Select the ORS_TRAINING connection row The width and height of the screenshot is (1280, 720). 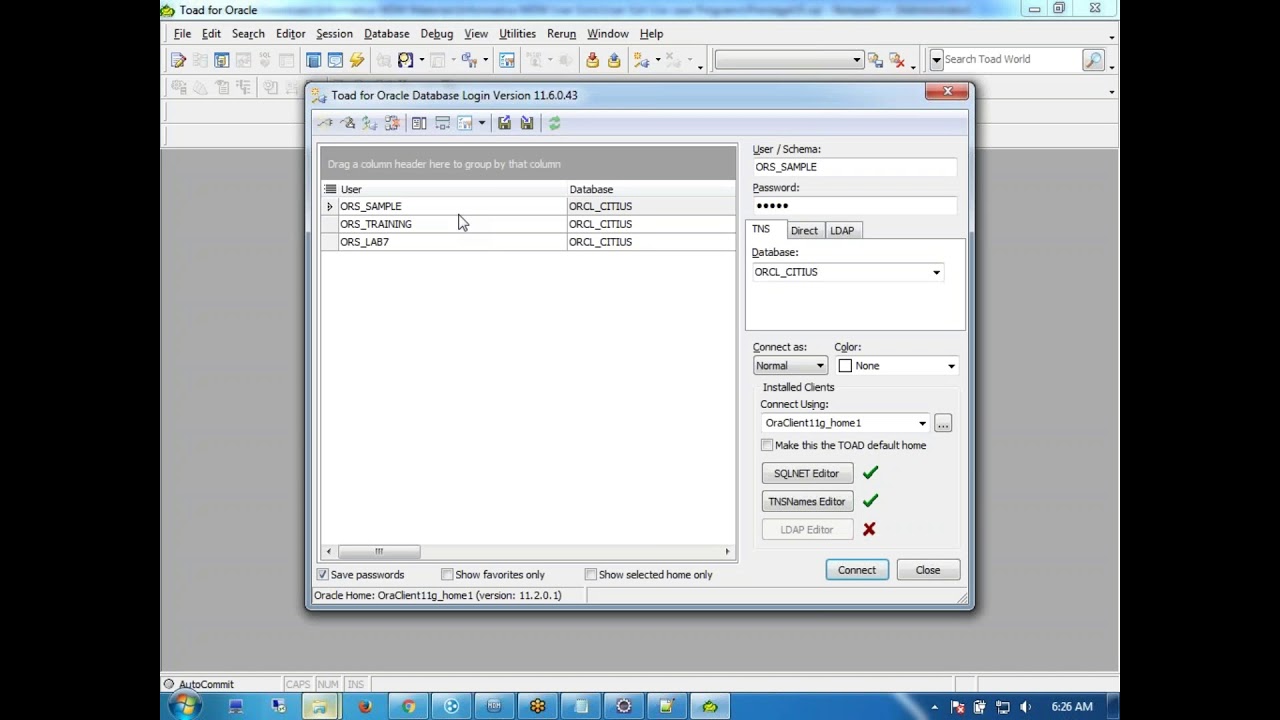tap(529, 224)
